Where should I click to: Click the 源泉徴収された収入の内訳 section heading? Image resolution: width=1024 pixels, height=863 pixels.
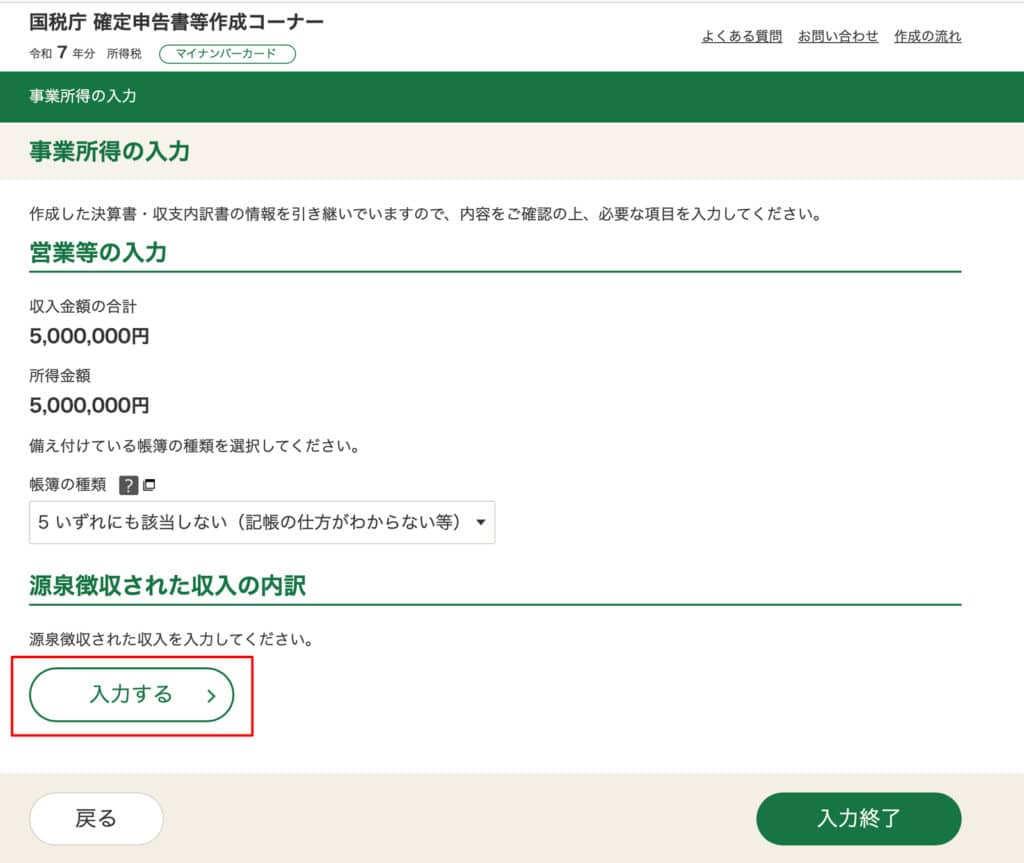pyautogui.click(x=167, y=585)
